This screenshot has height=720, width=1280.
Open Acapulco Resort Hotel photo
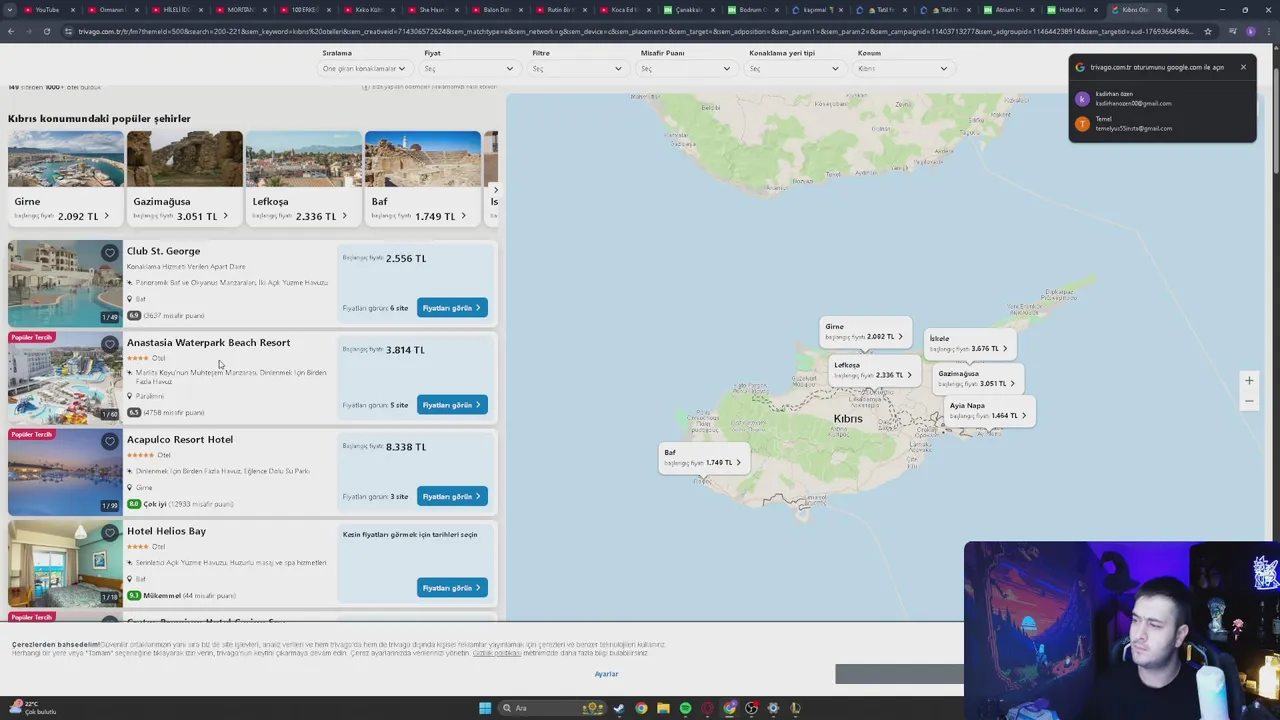65,472
